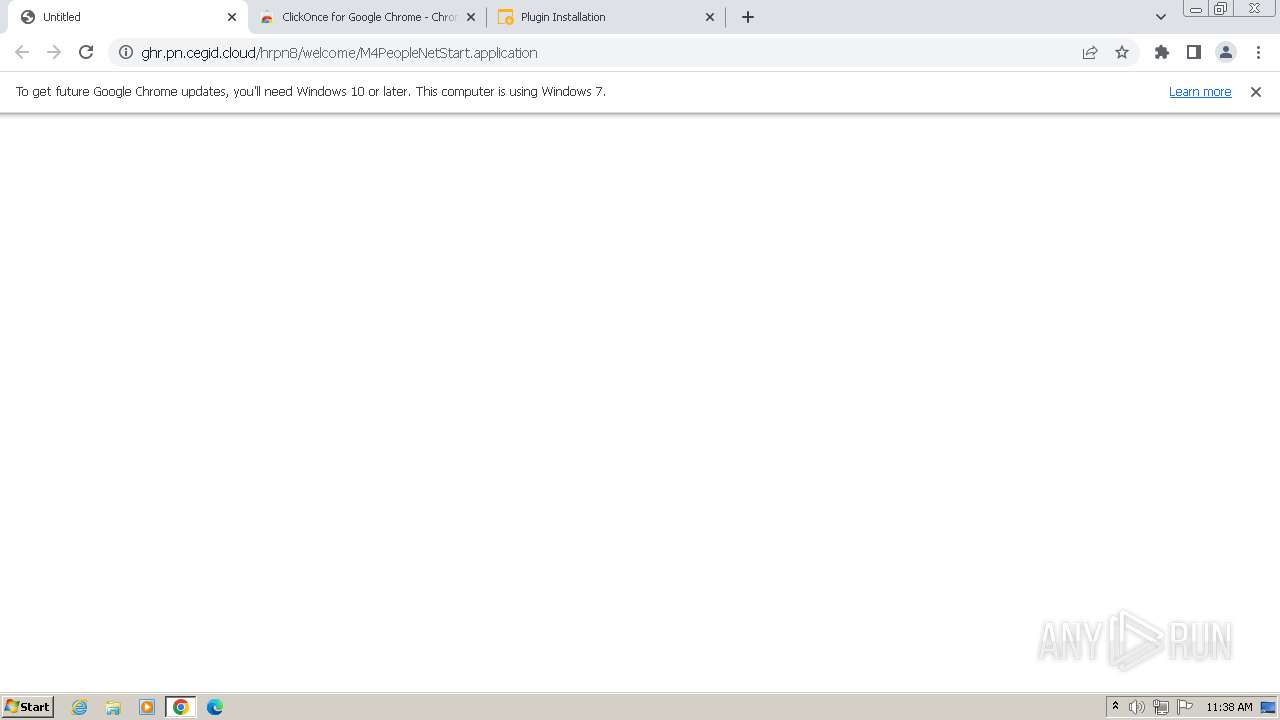Image resolution: width=1280 pixels, height=720 pixels.
Task: Dismiss the Chrome updates info bar
Action: pyautogui.click(x=1256, y=91)
